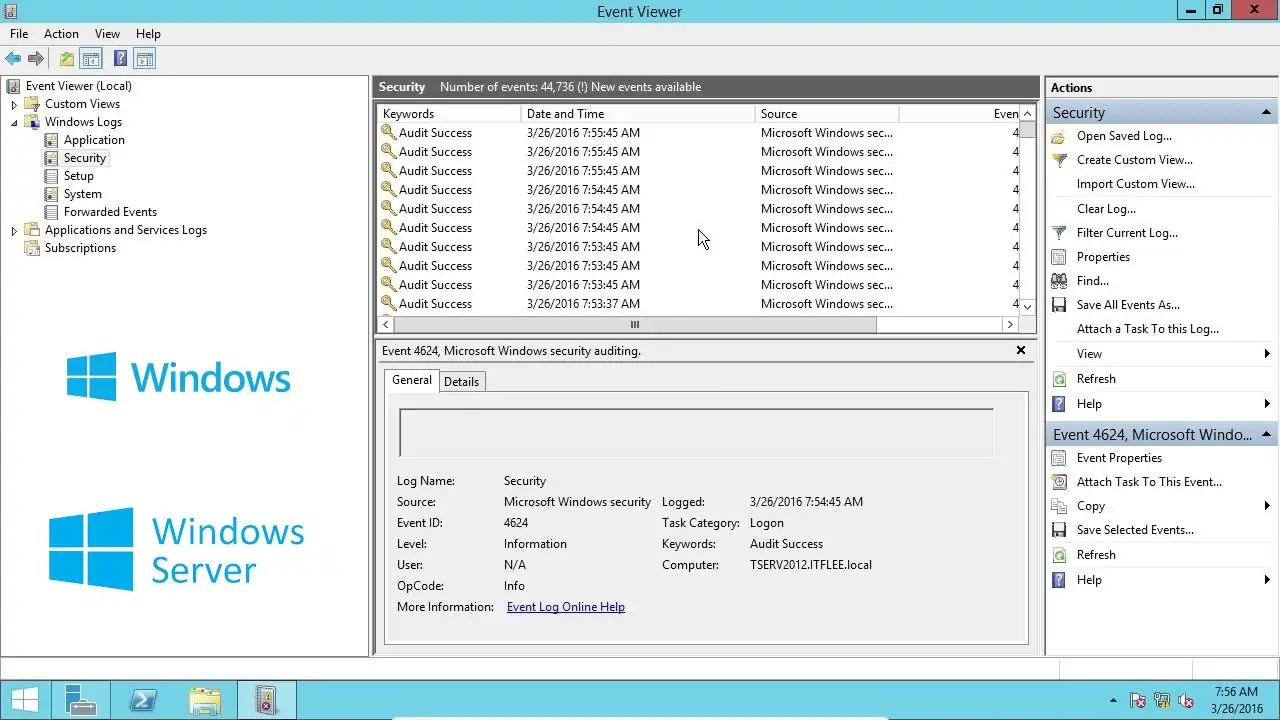Click the blue Help toolbar icon
The height and width of the screenshot is (720, 1280).
coord(120,59)
